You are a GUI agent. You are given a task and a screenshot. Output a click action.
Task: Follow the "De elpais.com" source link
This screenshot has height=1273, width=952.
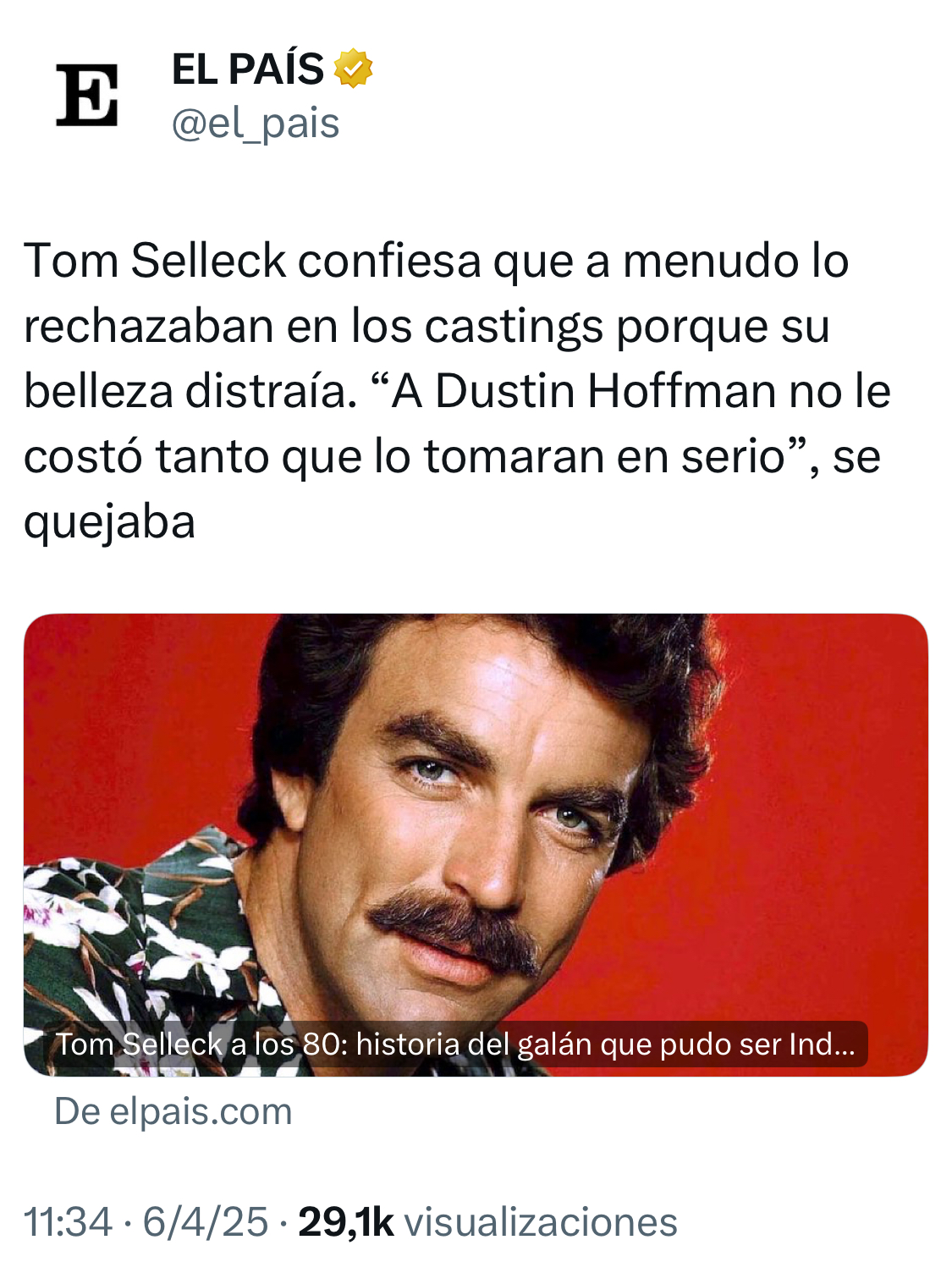click(x=173, y=1111)
